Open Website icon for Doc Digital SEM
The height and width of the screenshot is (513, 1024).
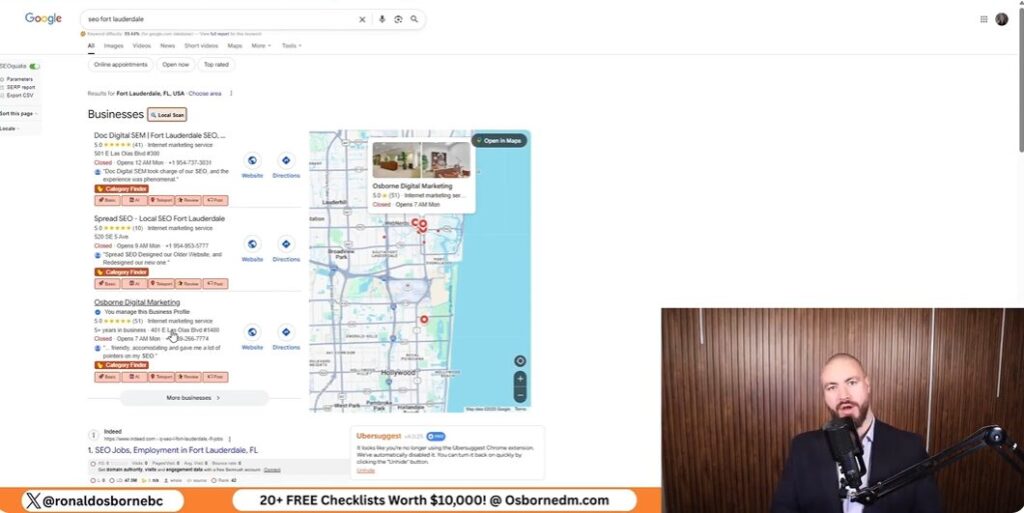pyautogui.click(x=252, y=161)
